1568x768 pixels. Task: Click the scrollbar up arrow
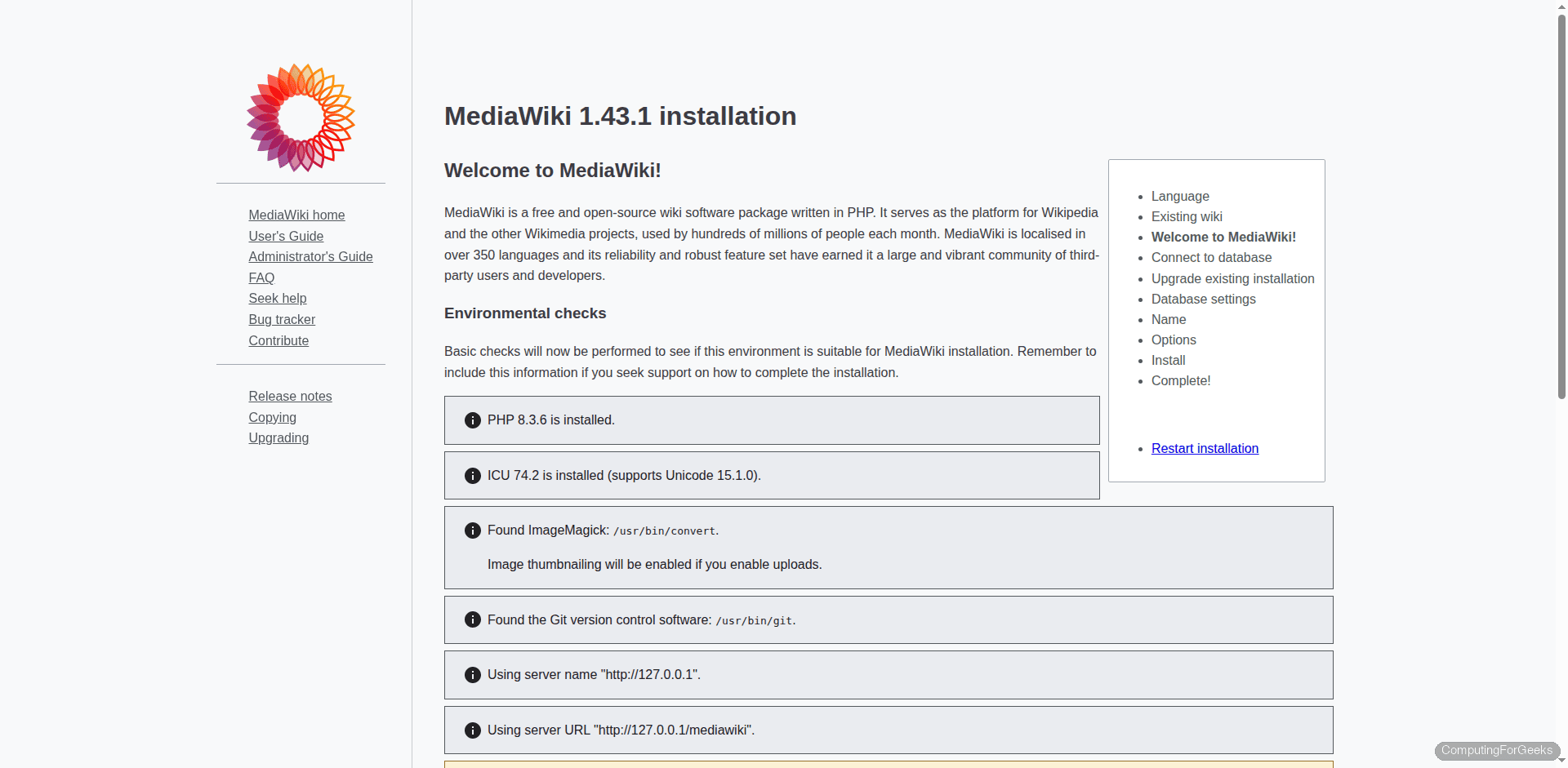[1561, 7]
